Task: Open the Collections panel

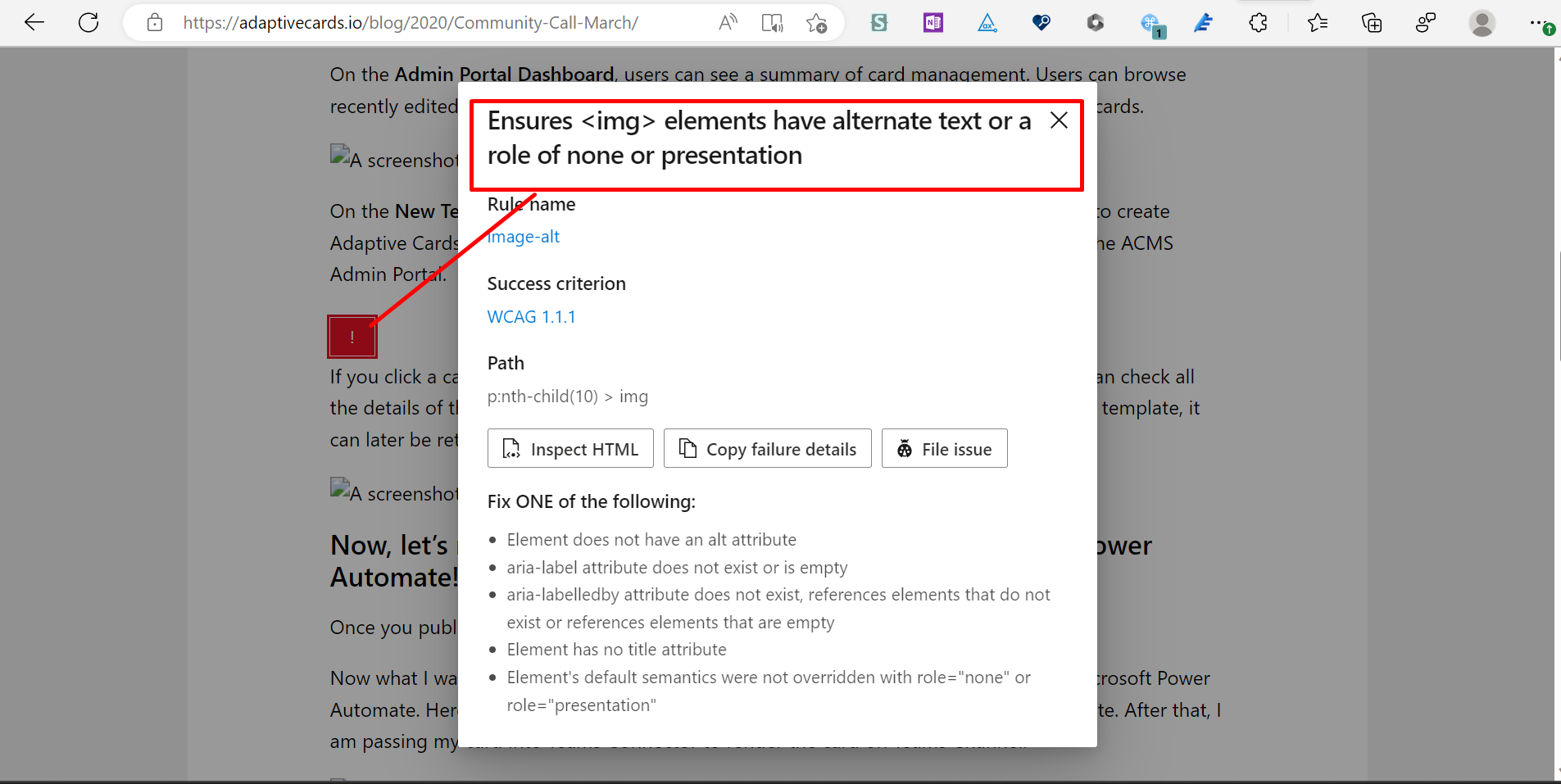Action: tap(1373, 23)
